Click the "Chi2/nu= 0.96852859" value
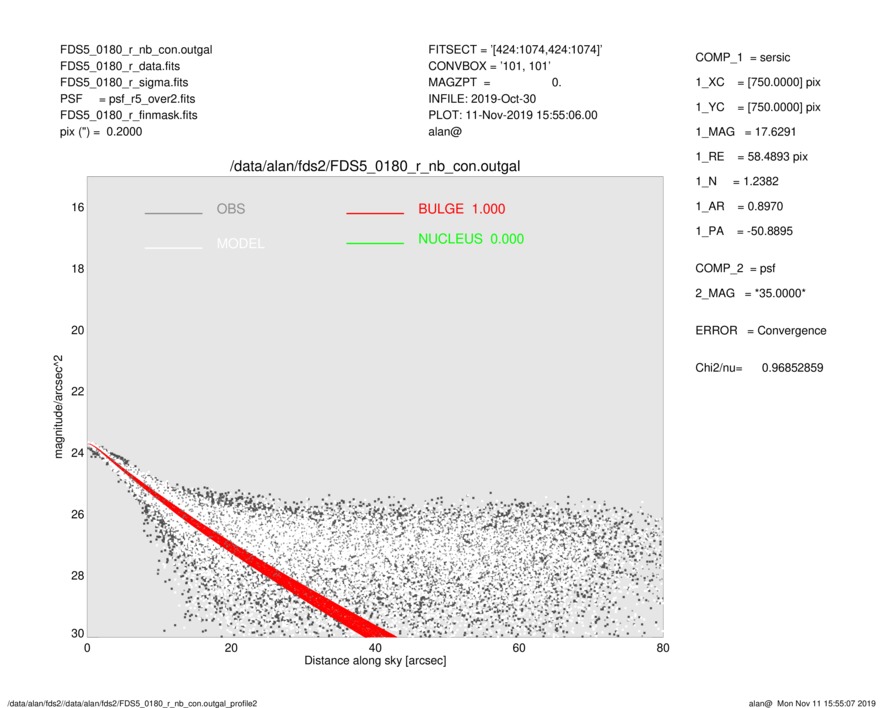 coord(759,368)
